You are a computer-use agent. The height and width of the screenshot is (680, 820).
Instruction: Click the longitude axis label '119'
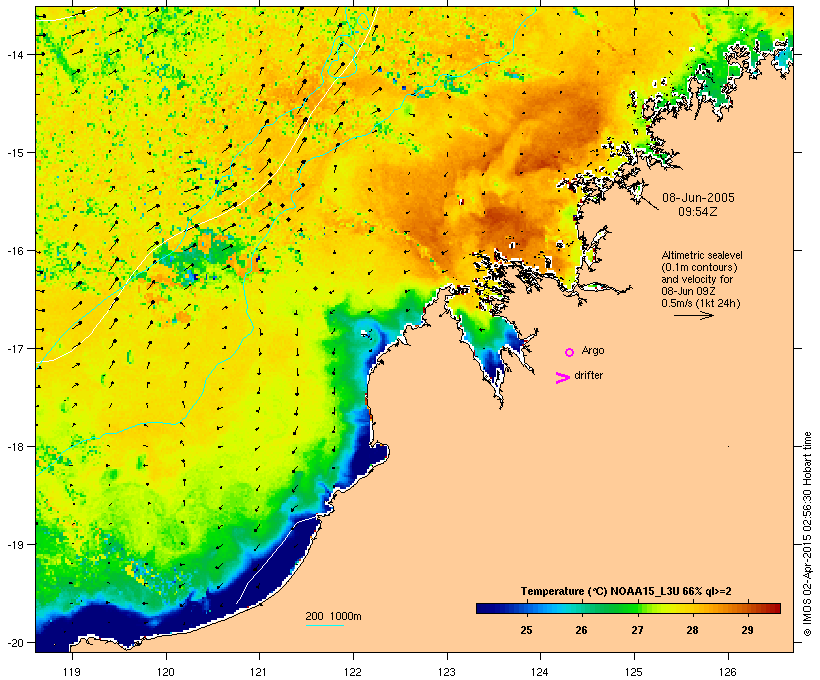(x=72, y=672)
